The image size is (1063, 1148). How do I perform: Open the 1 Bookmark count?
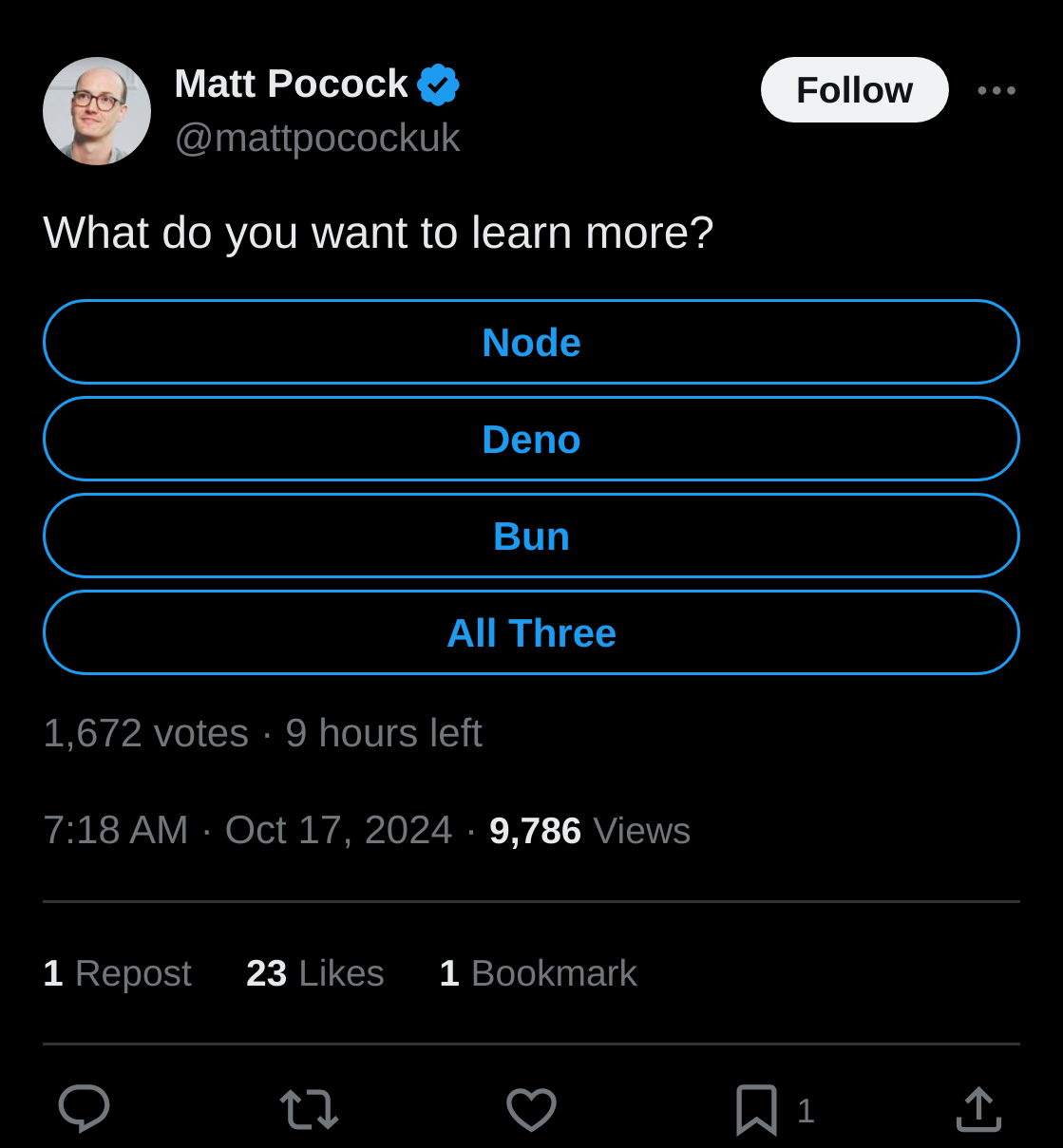[x=538, y=973]
